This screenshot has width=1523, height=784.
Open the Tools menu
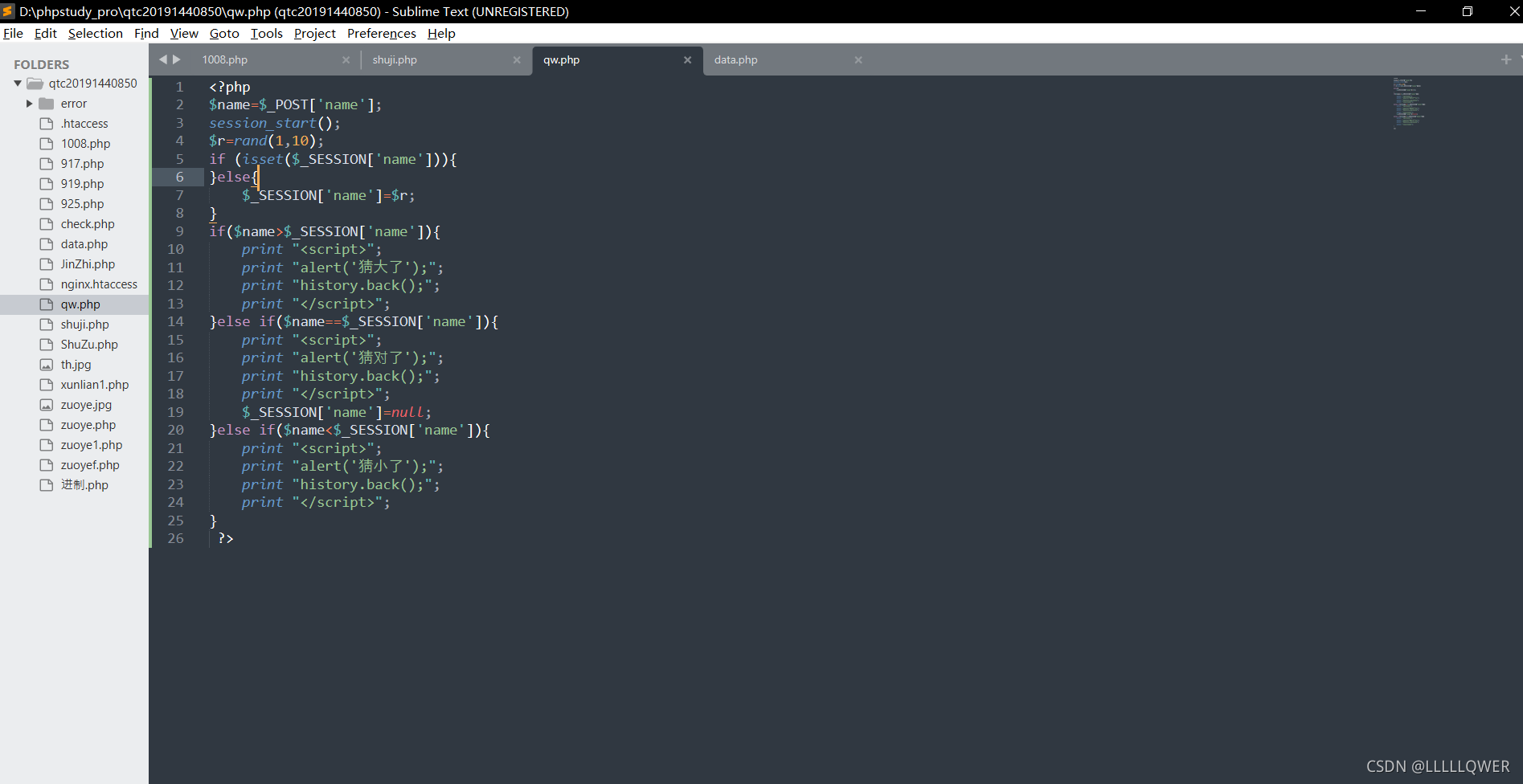pyautogui.click(x=266, y=34)
